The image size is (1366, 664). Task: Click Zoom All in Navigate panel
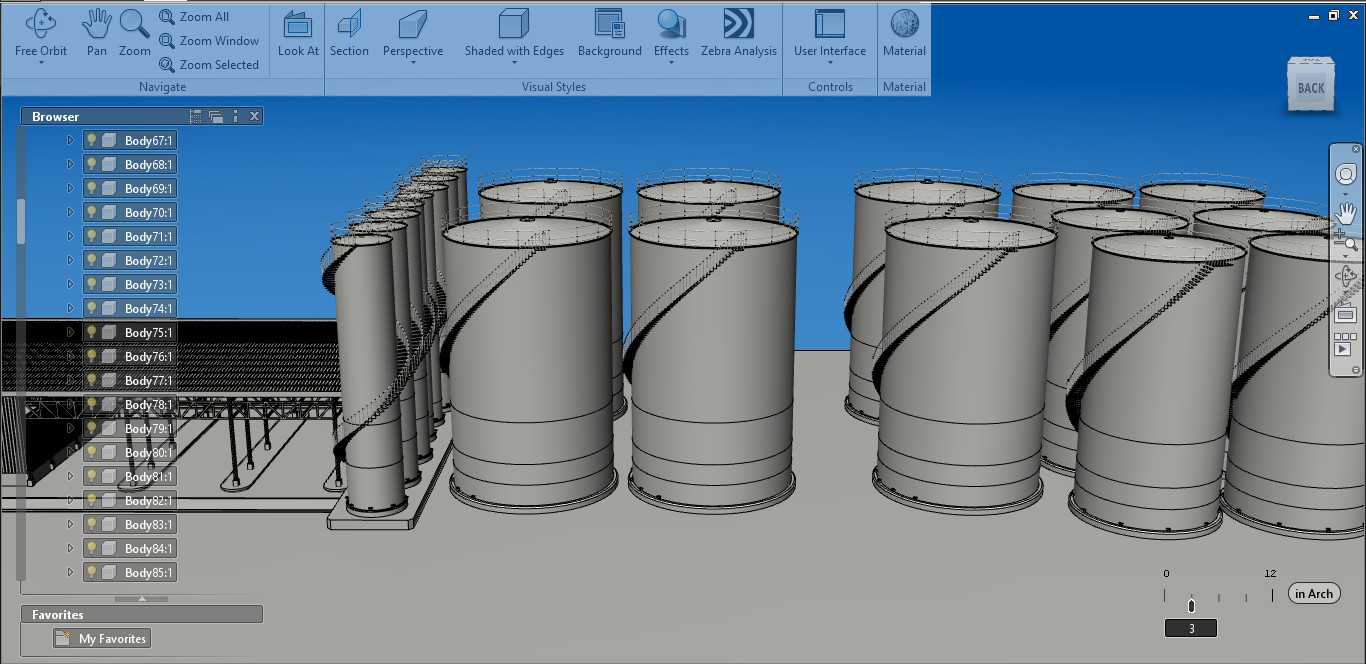194,17
